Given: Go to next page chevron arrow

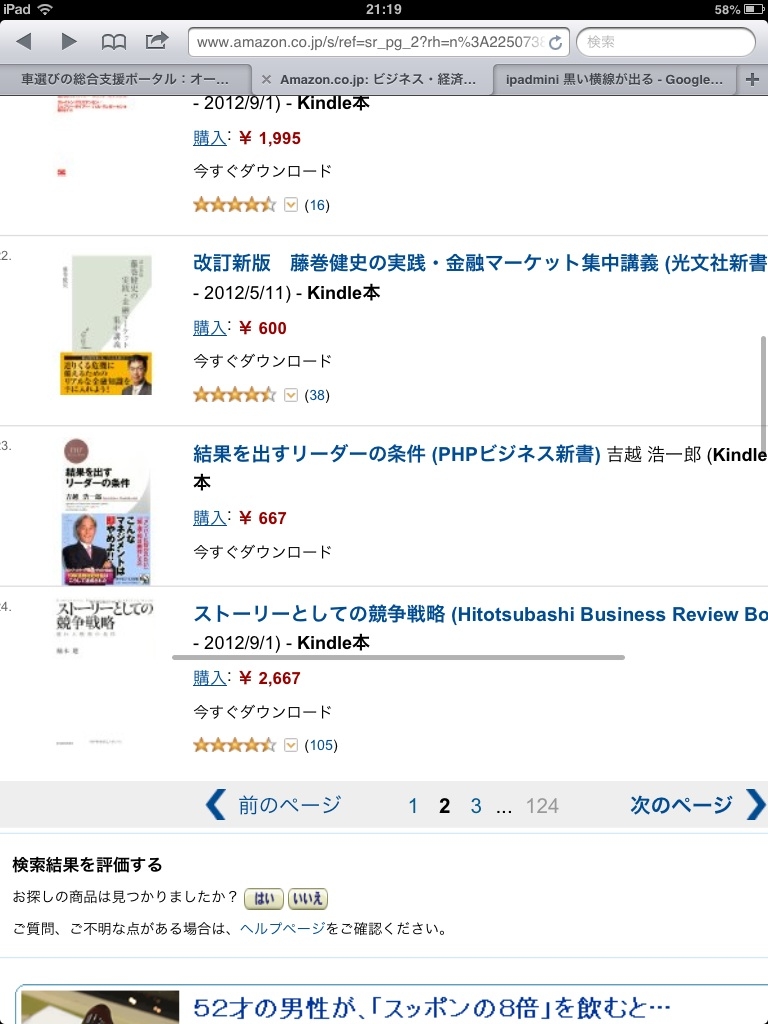Looking at the screenshot, I should (x=756, y=805).
